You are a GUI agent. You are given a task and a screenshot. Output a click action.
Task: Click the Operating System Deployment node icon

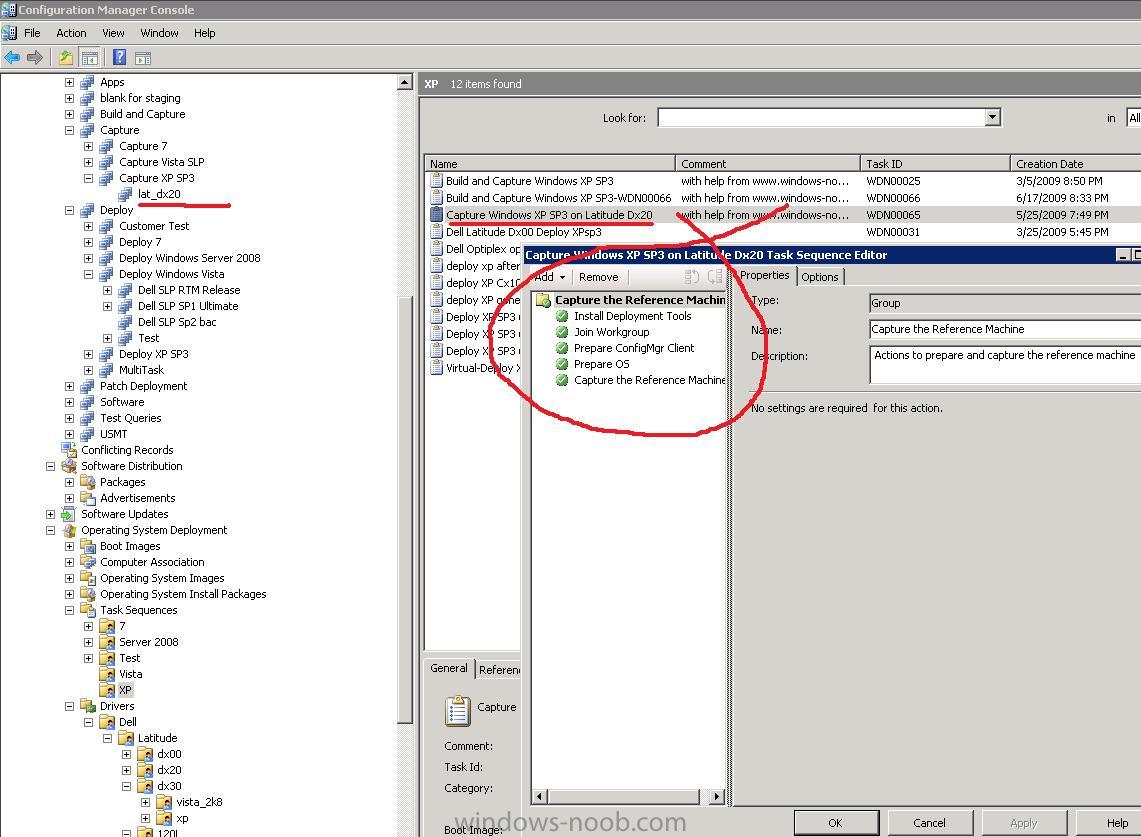[x=70, y=530]
